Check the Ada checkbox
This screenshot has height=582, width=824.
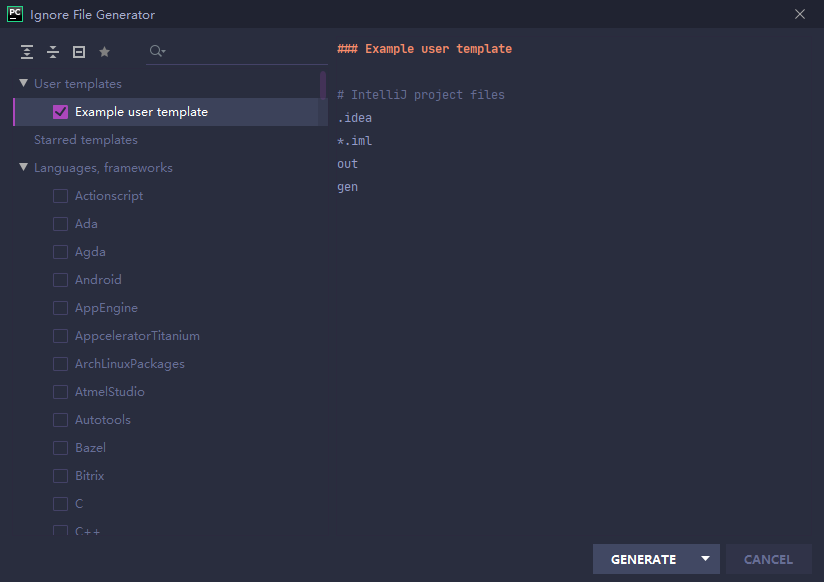click(60, 224)
